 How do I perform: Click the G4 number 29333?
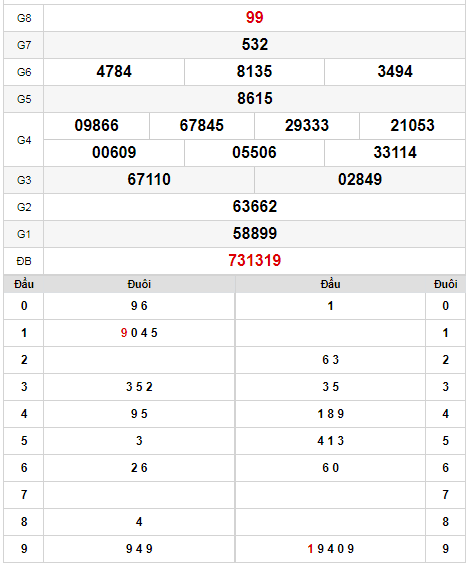(307, 126)
